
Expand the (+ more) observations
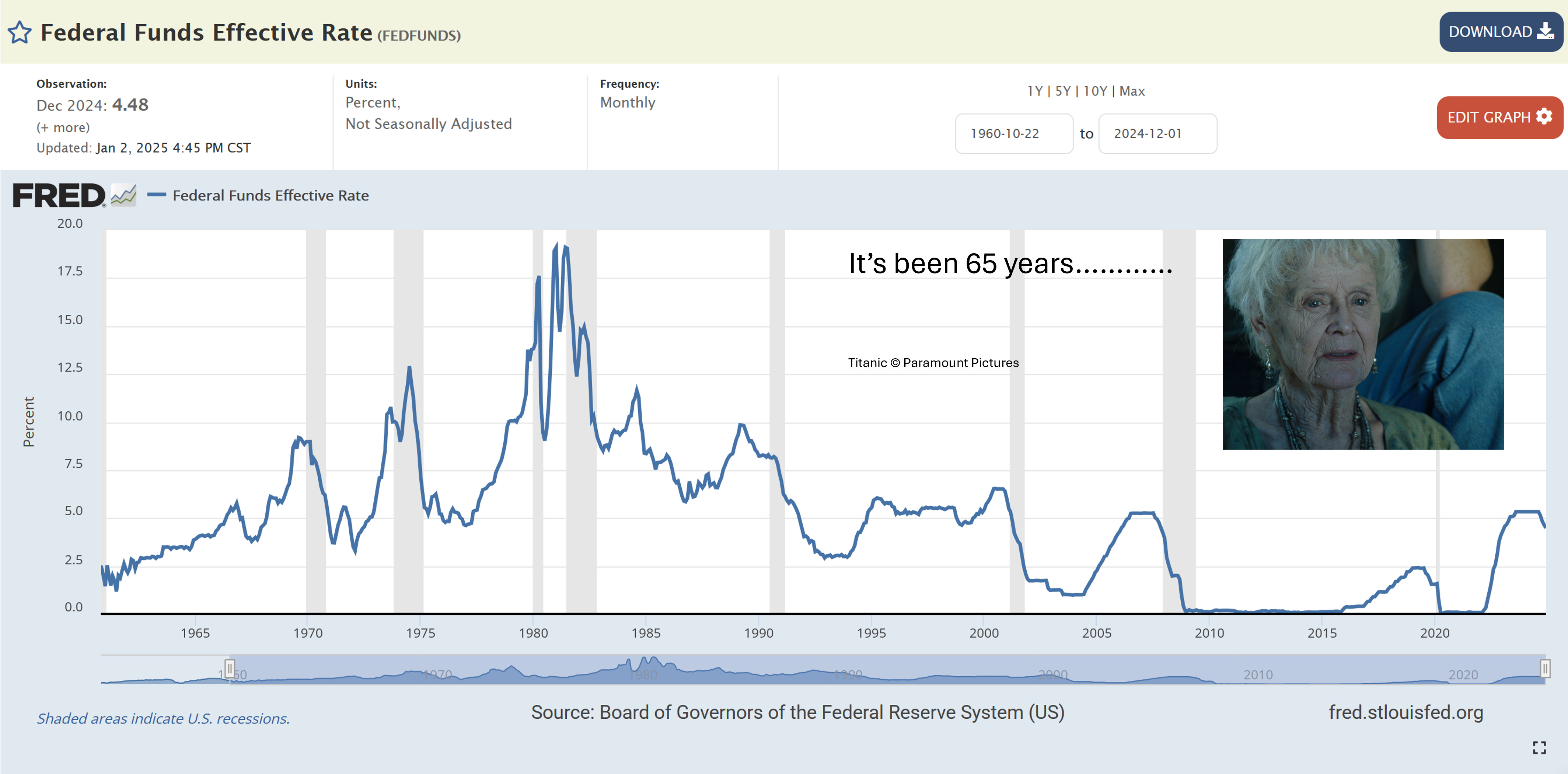[63, 127]
